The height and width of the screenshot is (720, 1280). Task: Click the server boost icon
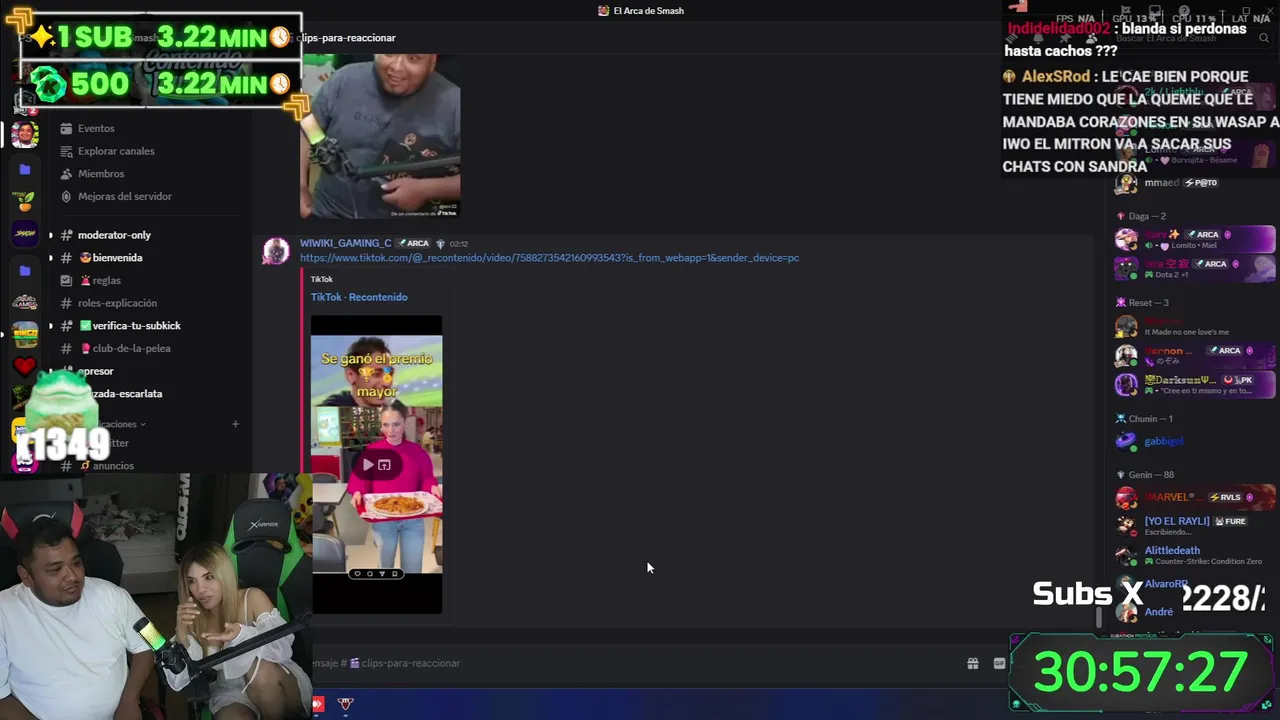coord(66,196)
